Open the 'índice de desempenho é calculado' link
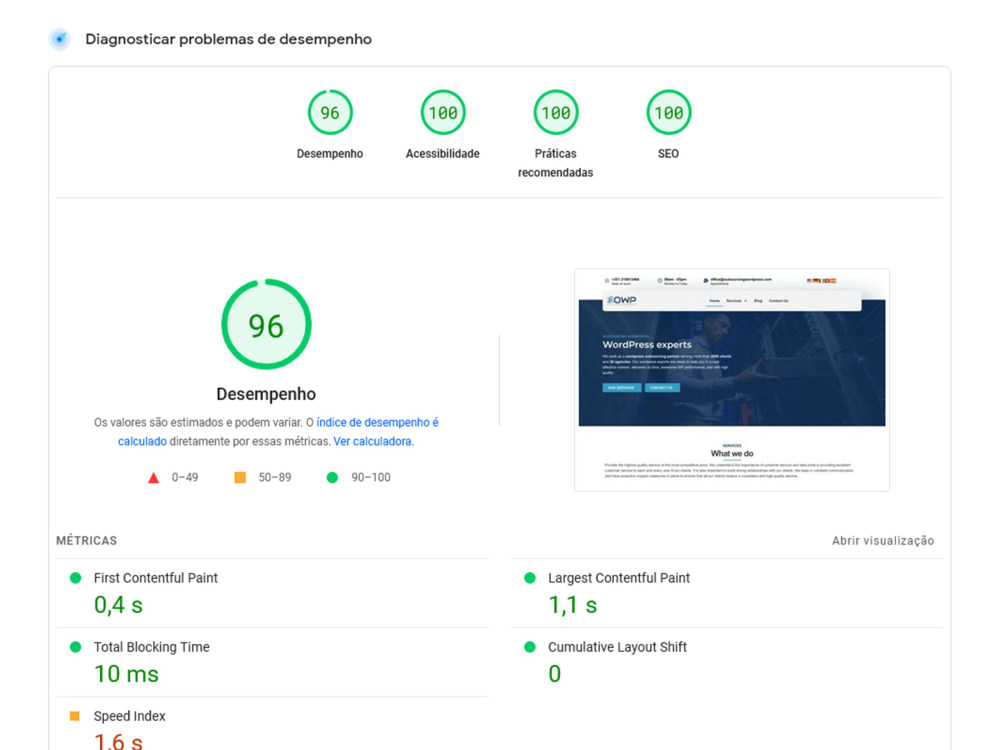1000x750 pixels. coord(278,432)
